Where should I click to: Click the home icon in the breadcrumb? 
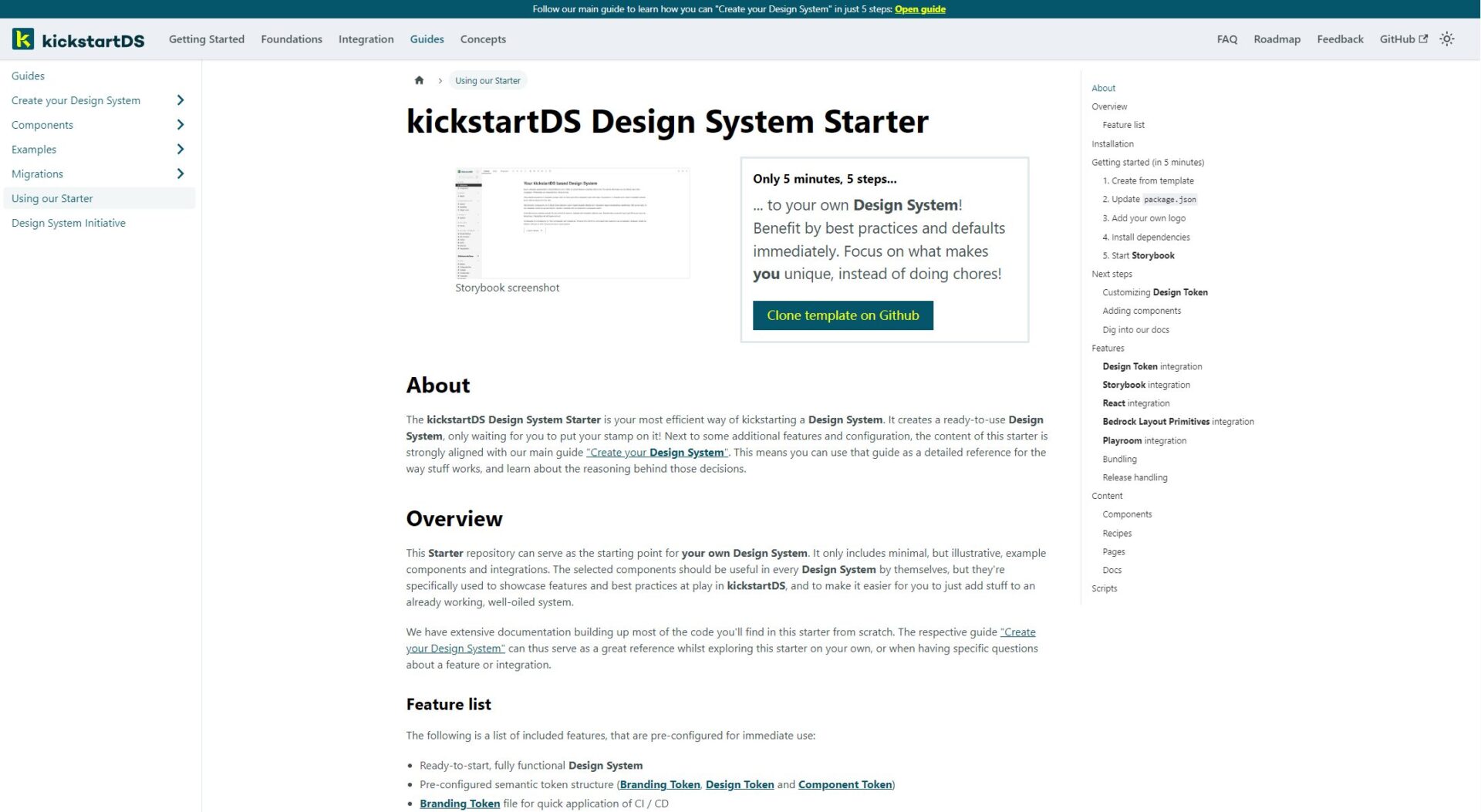click(x=419, y=79)
